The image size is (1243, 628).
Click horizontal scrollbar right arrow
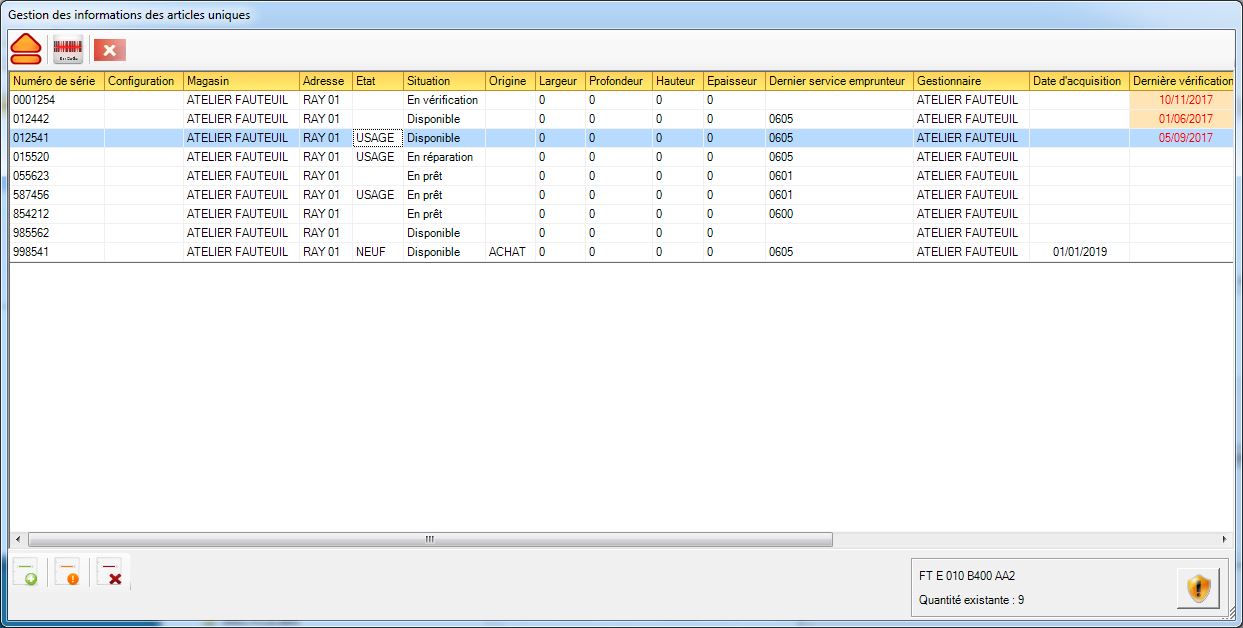[x=1224, y=539]
